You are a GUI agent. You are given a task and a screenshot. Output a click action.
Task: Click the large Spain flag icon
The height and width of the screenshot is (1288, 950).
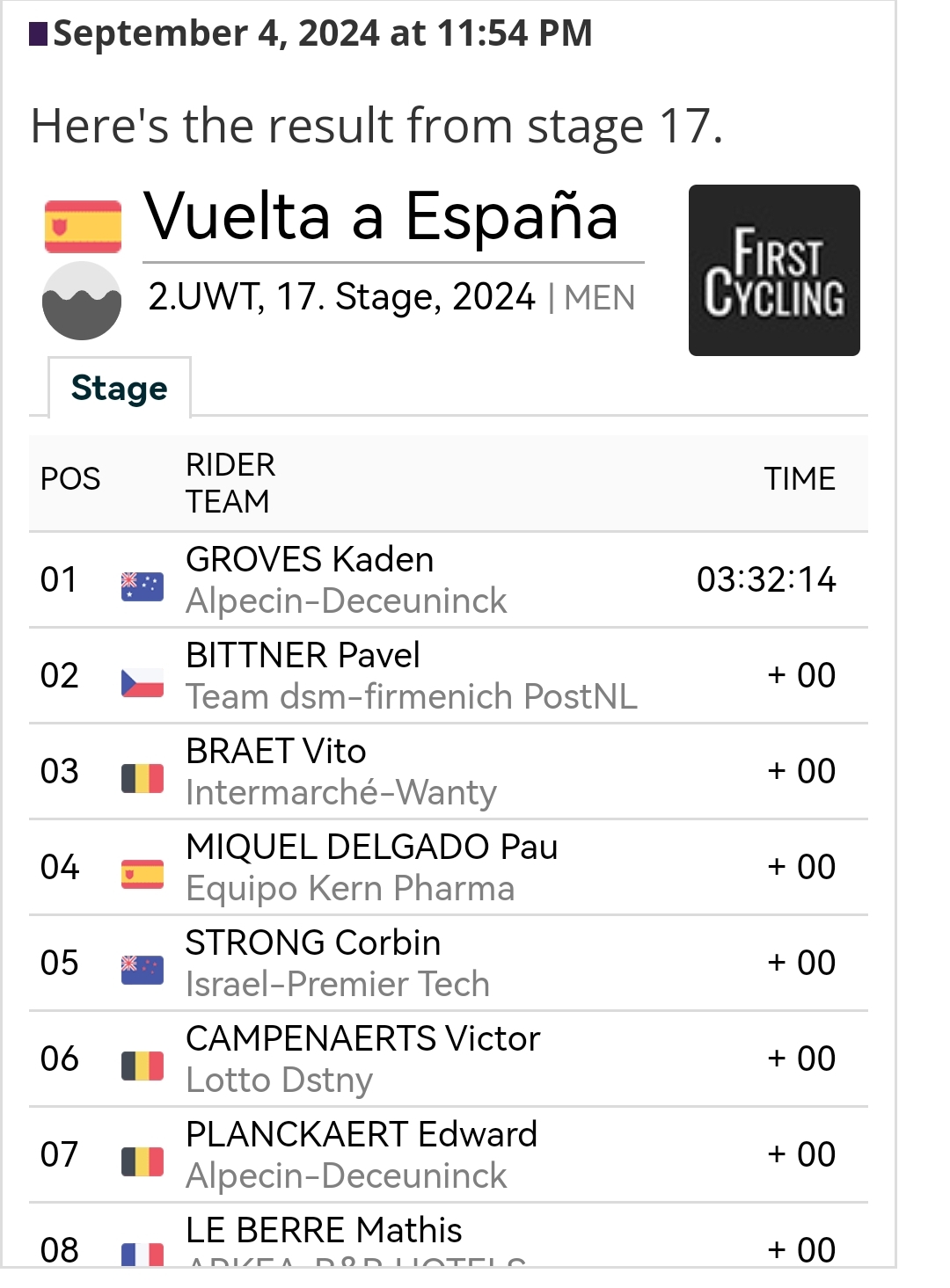point(83,226)
